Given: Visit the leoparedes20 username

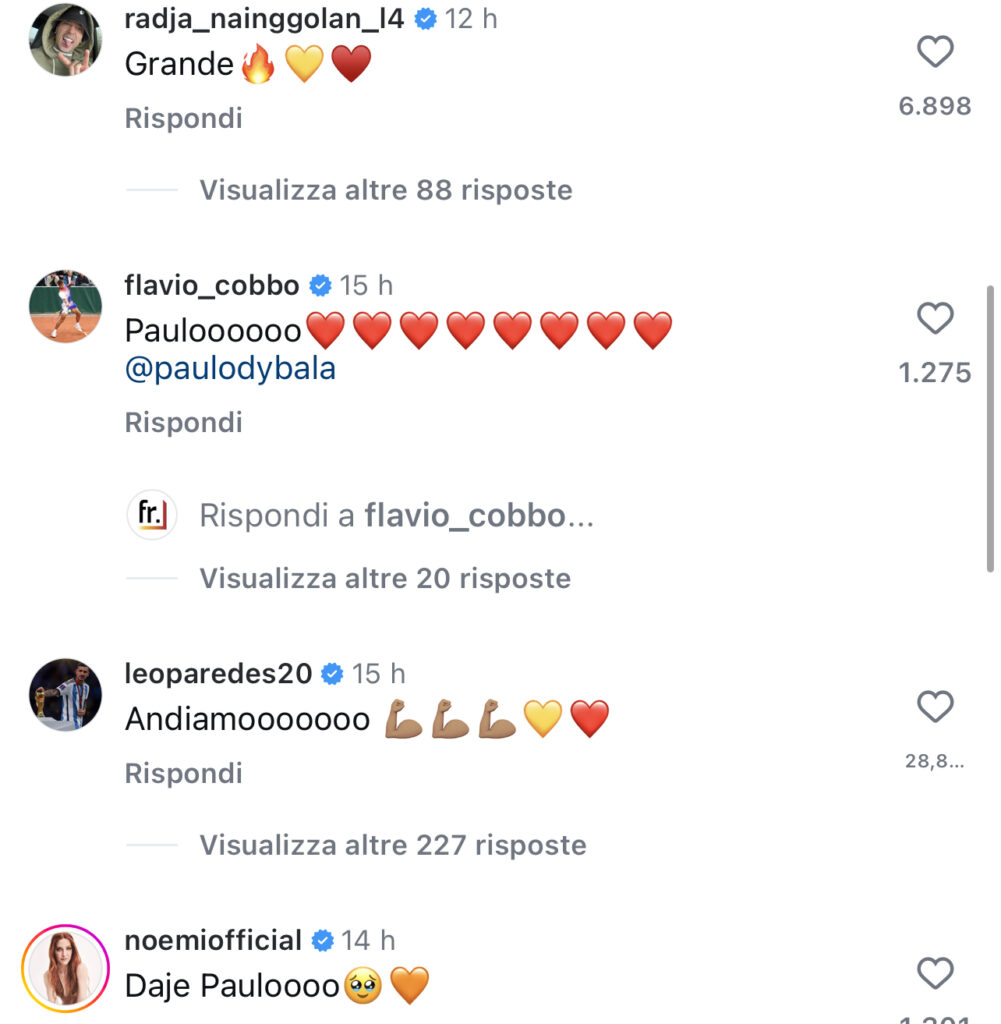Looking at the screenshot, I should click(218, 673).
